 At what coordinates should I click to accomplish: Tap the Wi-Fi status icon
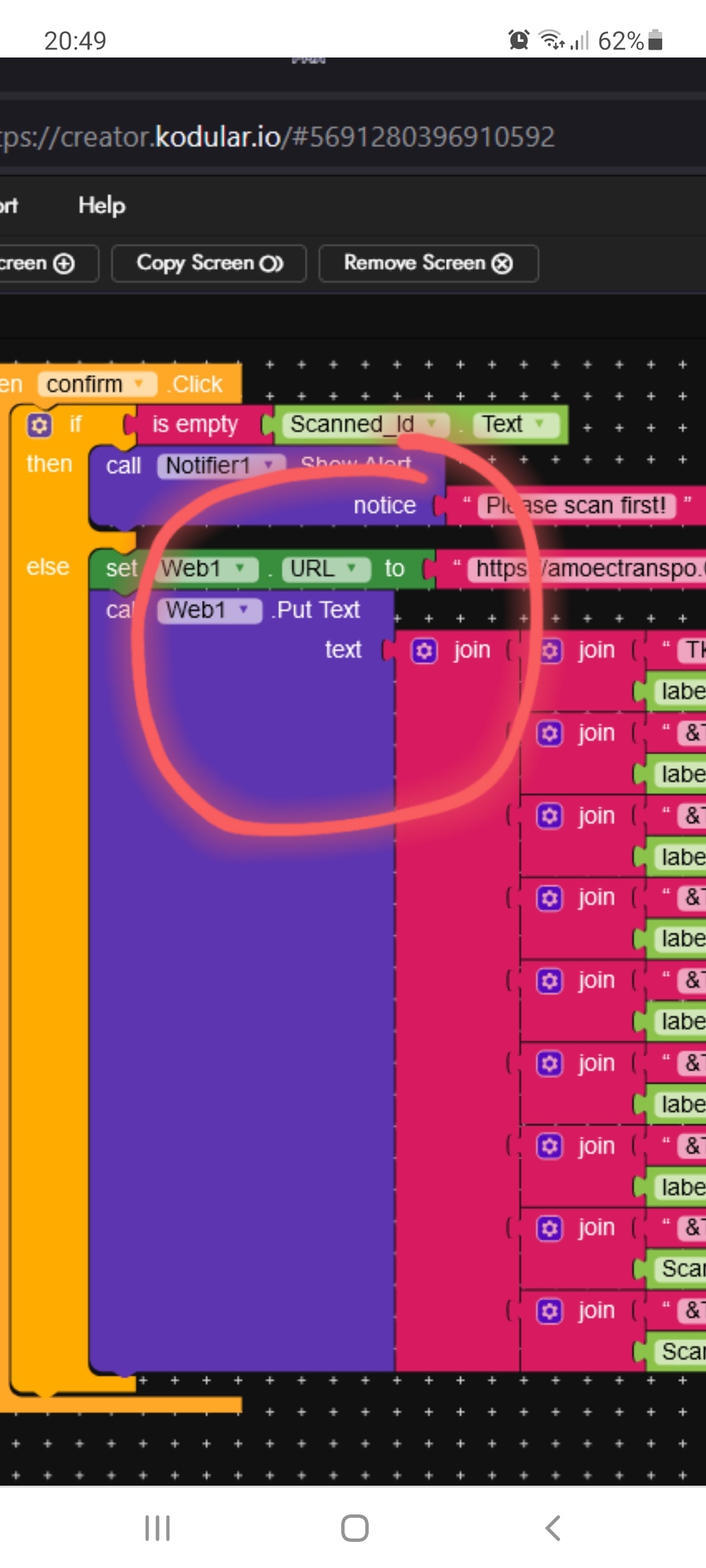click(552, 40)
